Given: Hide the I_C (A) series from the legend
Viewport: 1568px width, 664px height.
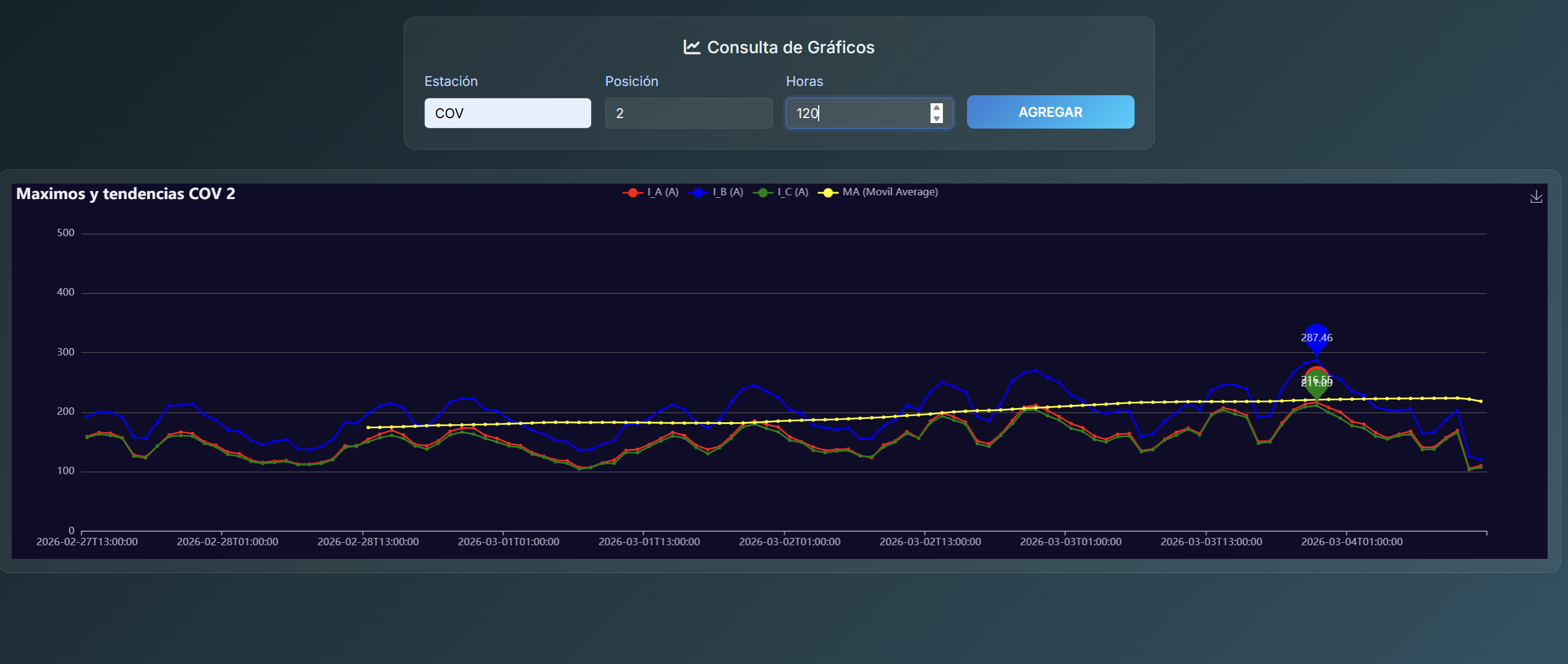Looking at the screenshot, I should point(793,192).
